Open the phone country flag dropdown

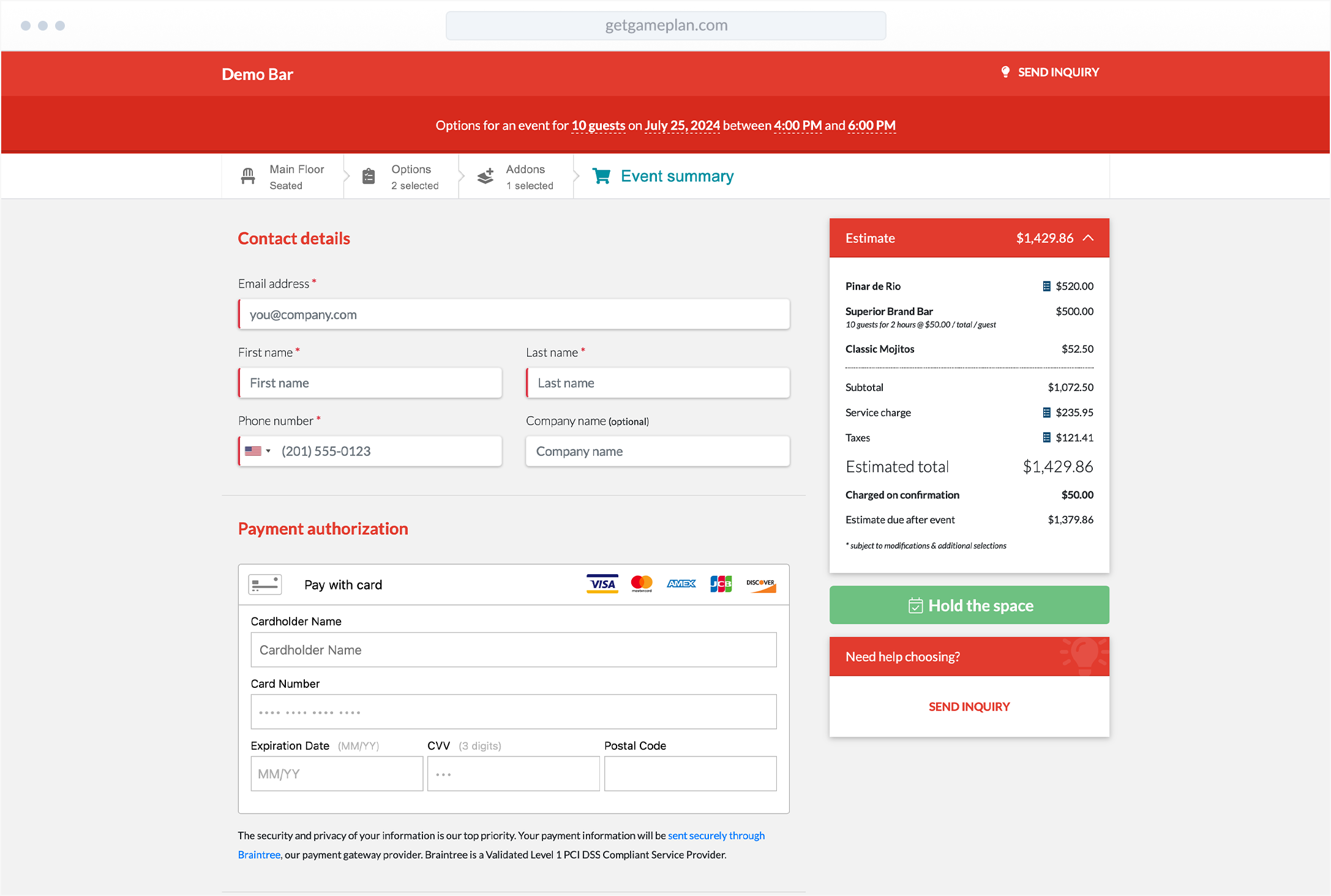point(257,451)
